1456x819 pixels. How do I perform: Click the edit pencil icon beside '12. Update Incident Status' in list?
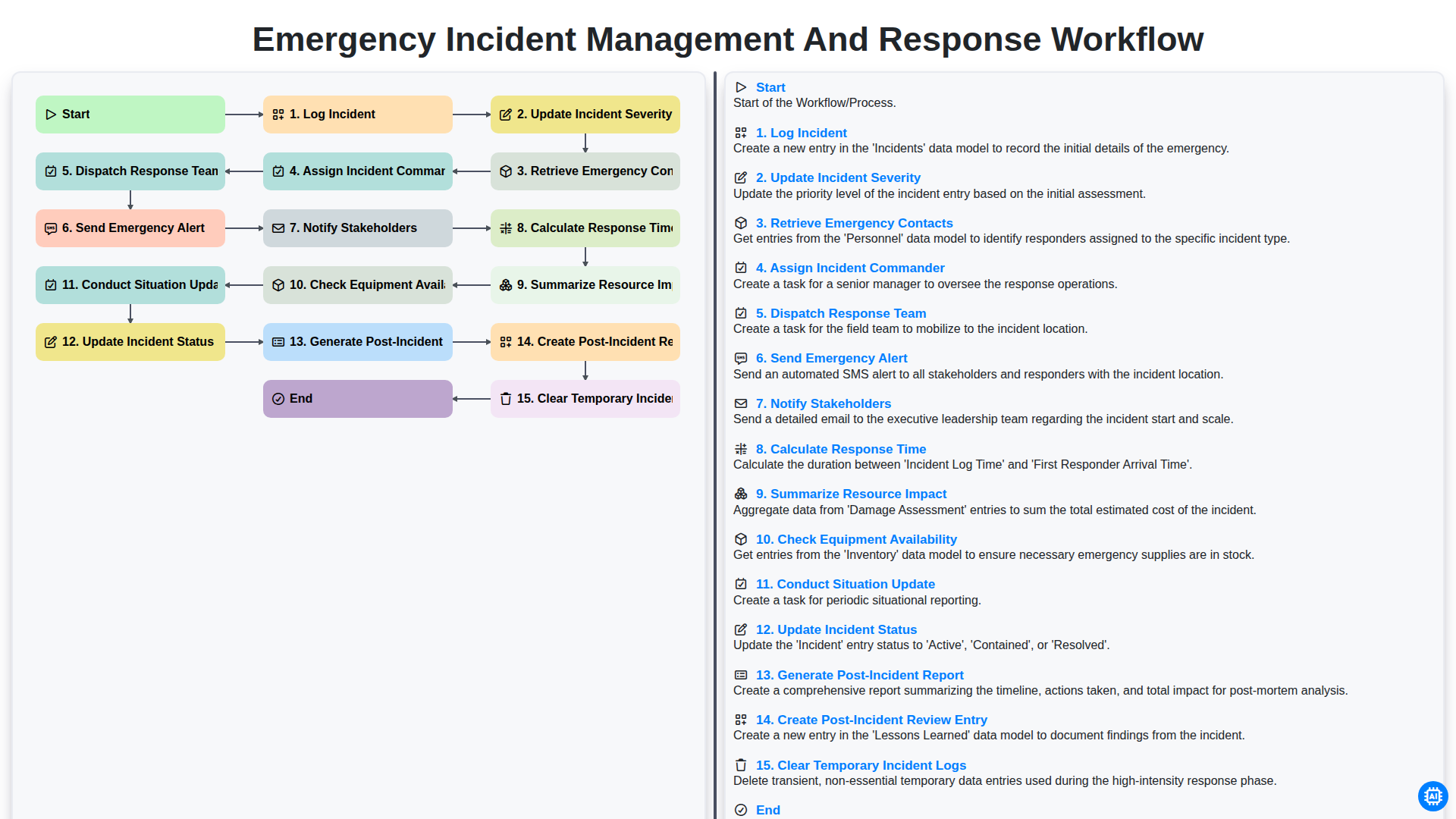pos(741,629)
